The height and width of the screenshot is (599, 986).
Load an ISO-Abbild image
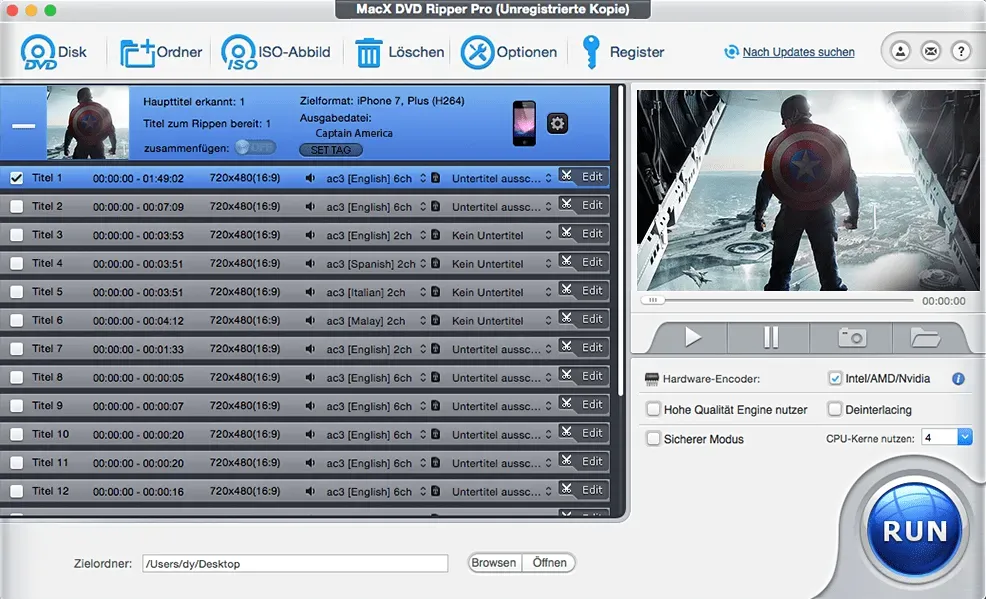coord(238,52)
